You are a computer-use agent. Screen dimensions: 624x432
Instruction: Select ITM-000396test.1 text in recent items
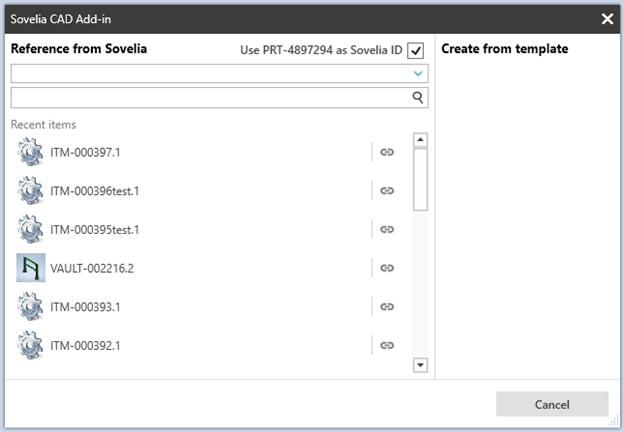[95, 191]
